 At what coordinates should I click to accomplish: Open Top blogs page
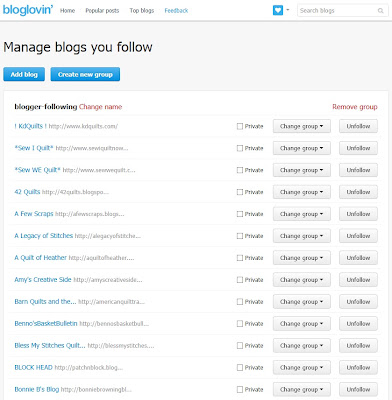142,11
